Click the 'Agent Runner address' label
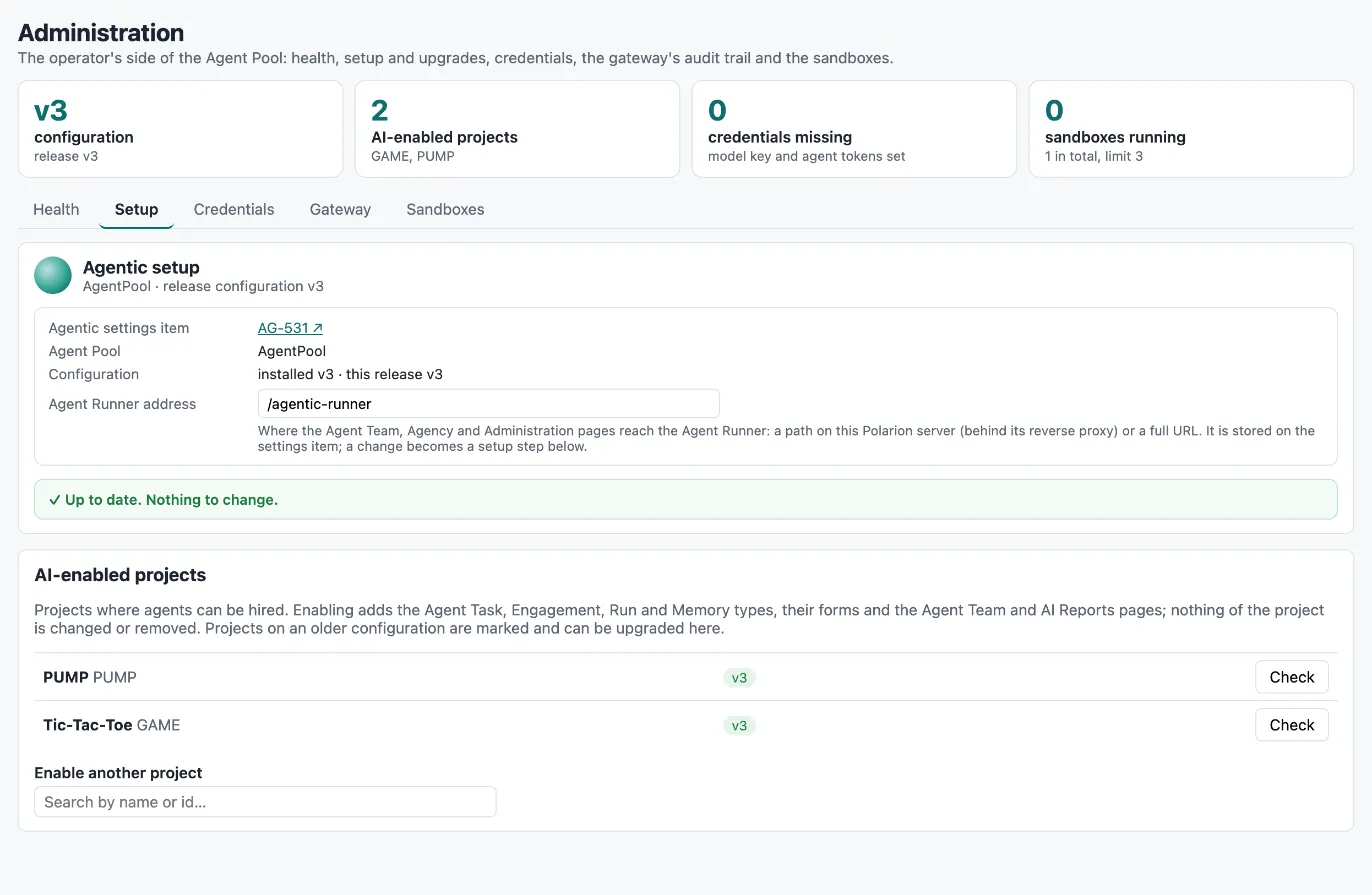This screenshot has width=1372, height=895. pyautogui.click(x=122, y=404)
